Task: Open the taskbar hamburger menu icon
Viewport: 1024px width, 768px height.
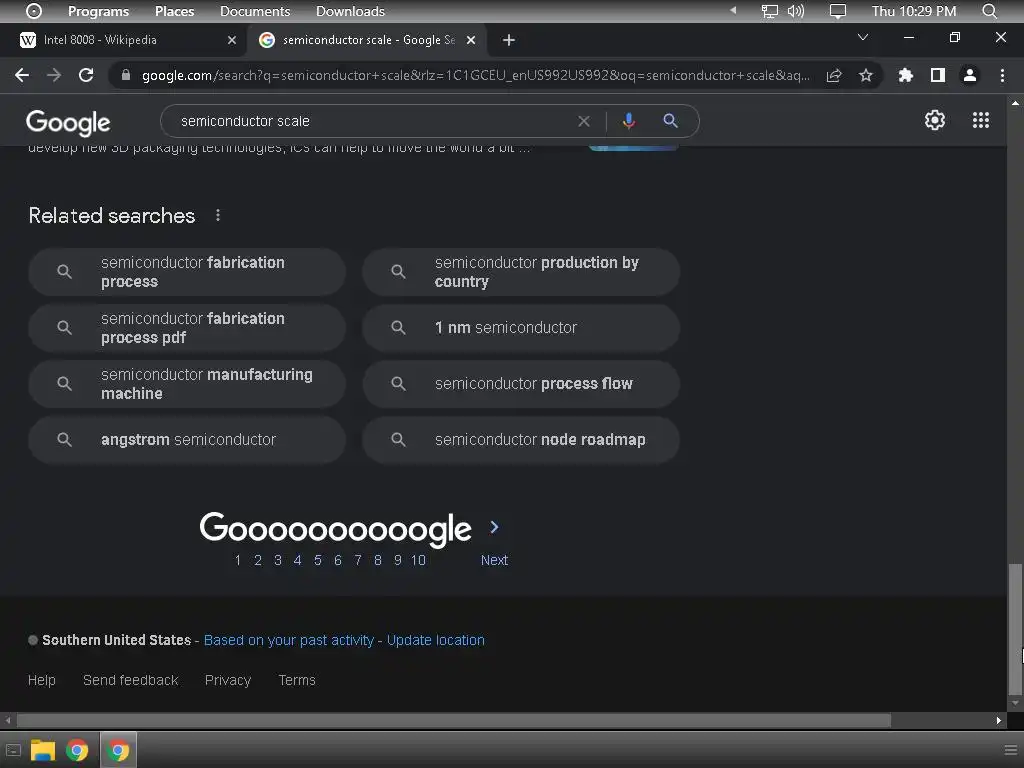Action: click(1010, 750)
